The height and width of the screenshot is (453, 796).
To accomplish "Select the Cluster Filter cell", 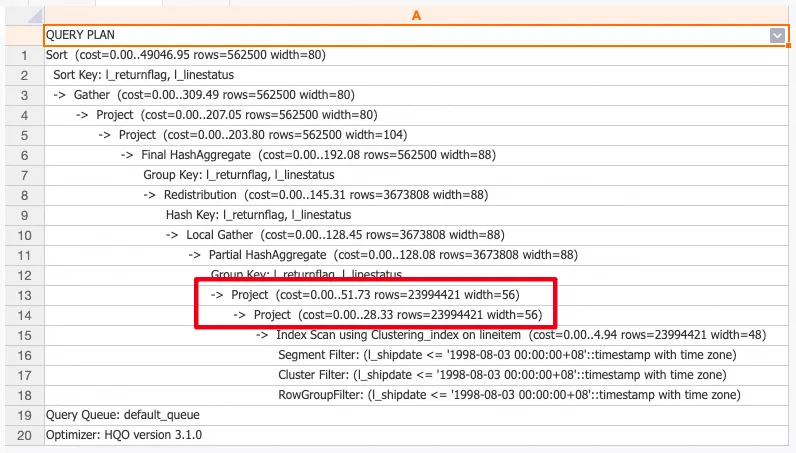I will pyautogui.click(x=416, y=375).
